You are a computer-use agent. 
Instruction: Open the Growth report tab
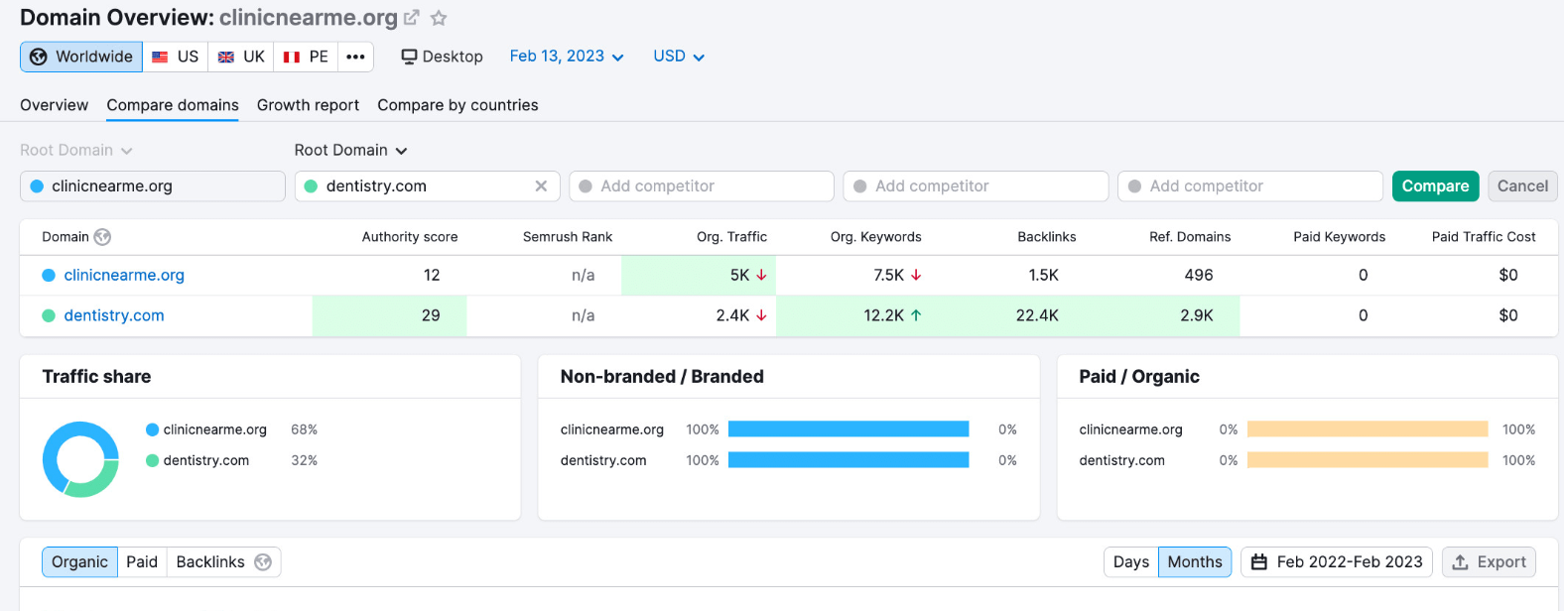[308, 105]
